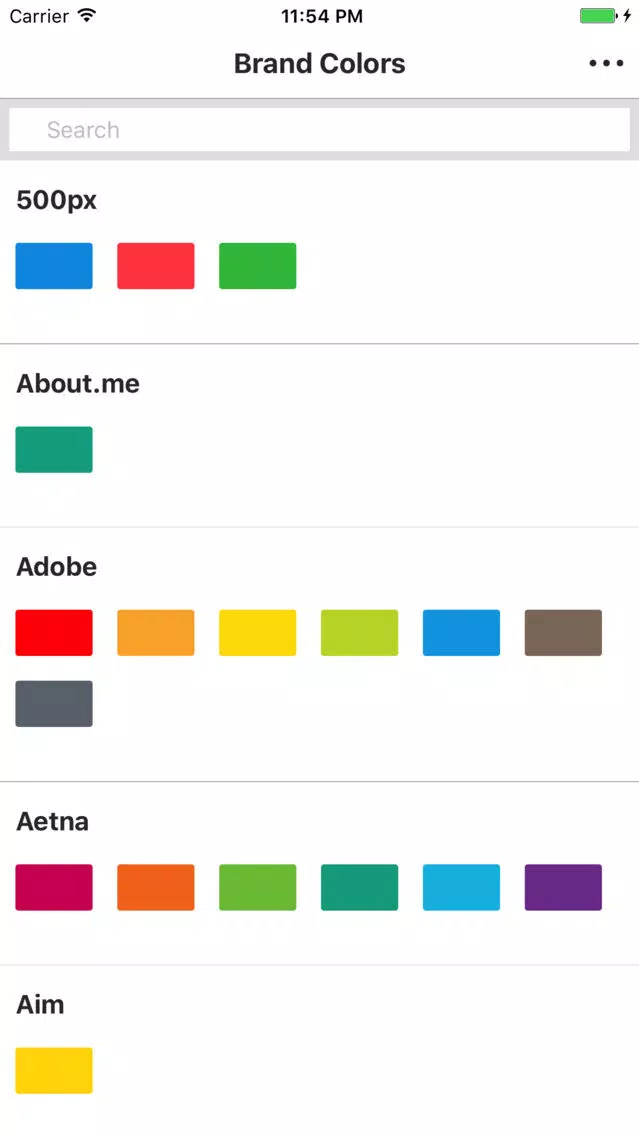This screenshot has width=639, height=1136.
Task: Pick the teal About.me color swatch
Action: point(54,449)
